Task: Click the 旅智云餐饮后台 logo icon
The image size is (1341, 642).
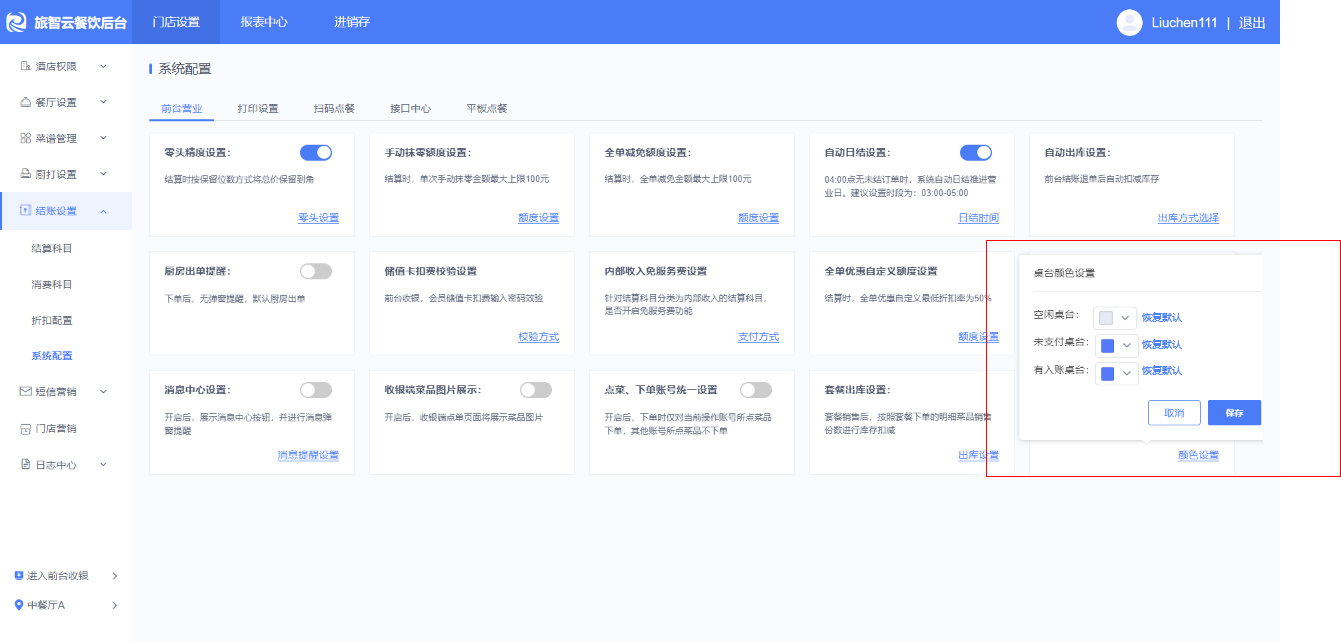Action: point(15,22)
